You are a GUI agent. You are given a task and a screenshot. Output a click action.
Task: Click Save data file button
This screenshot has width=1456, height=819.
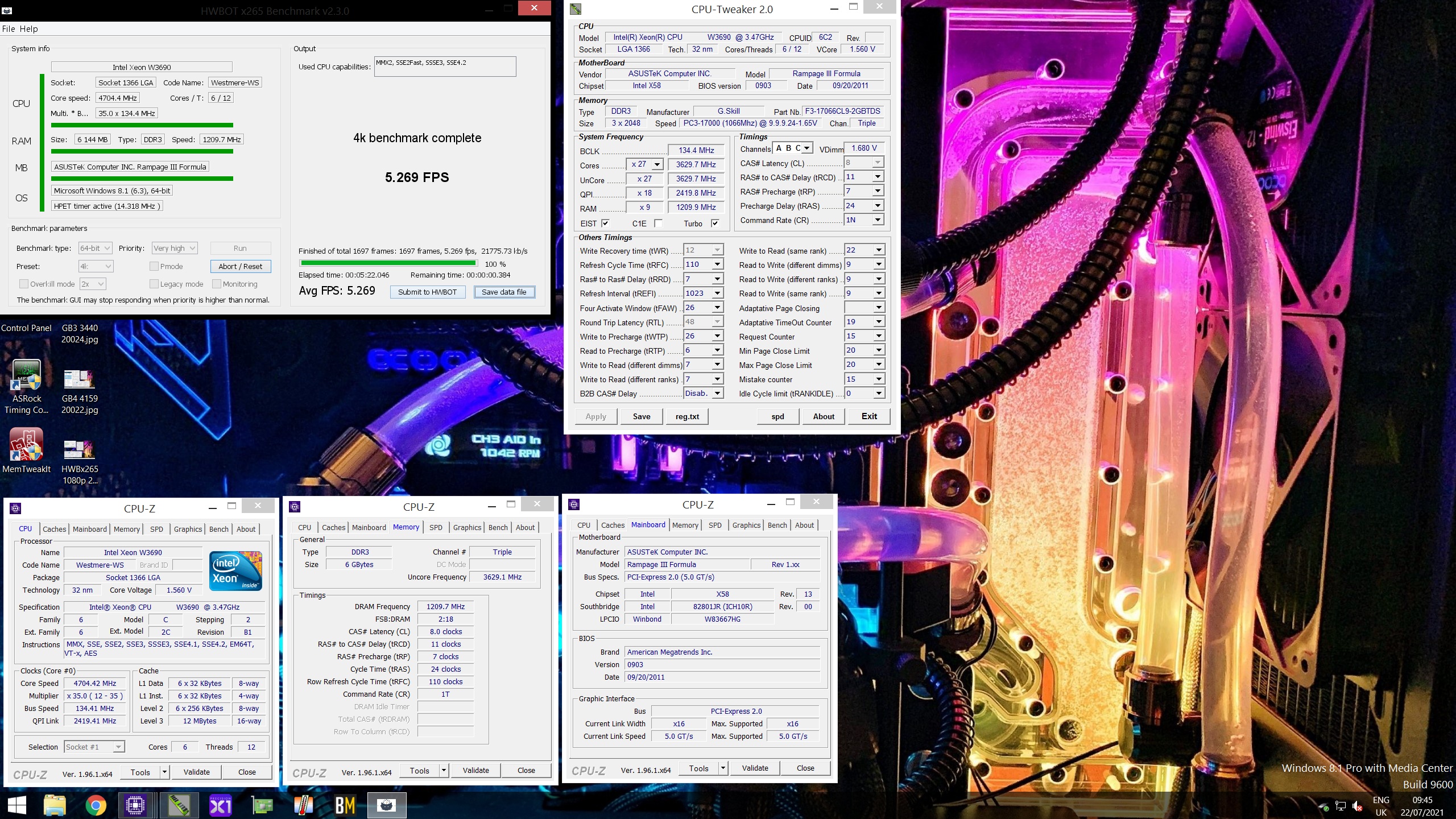click(504, 292)
